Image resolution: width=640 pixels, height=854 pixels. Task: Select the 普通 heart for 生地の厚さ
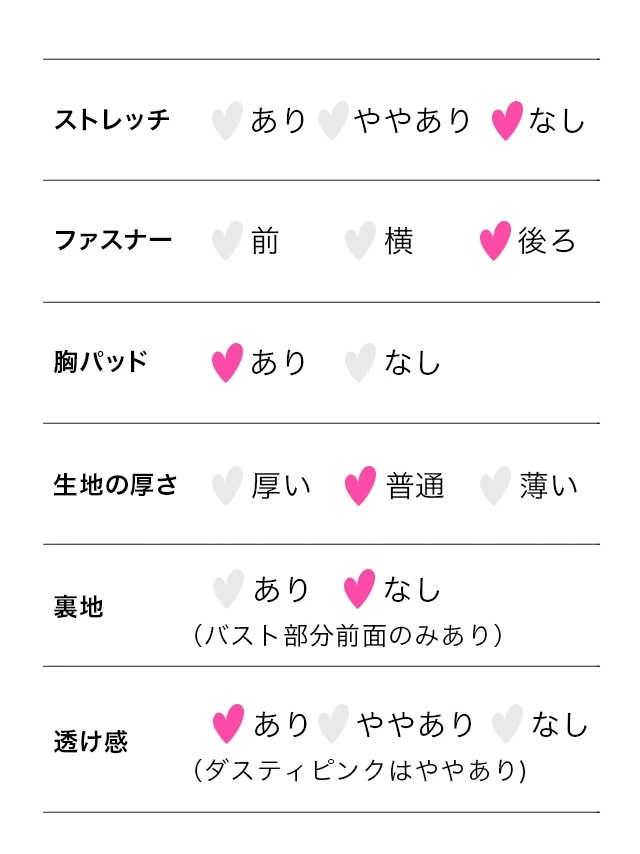click(360, 486)
